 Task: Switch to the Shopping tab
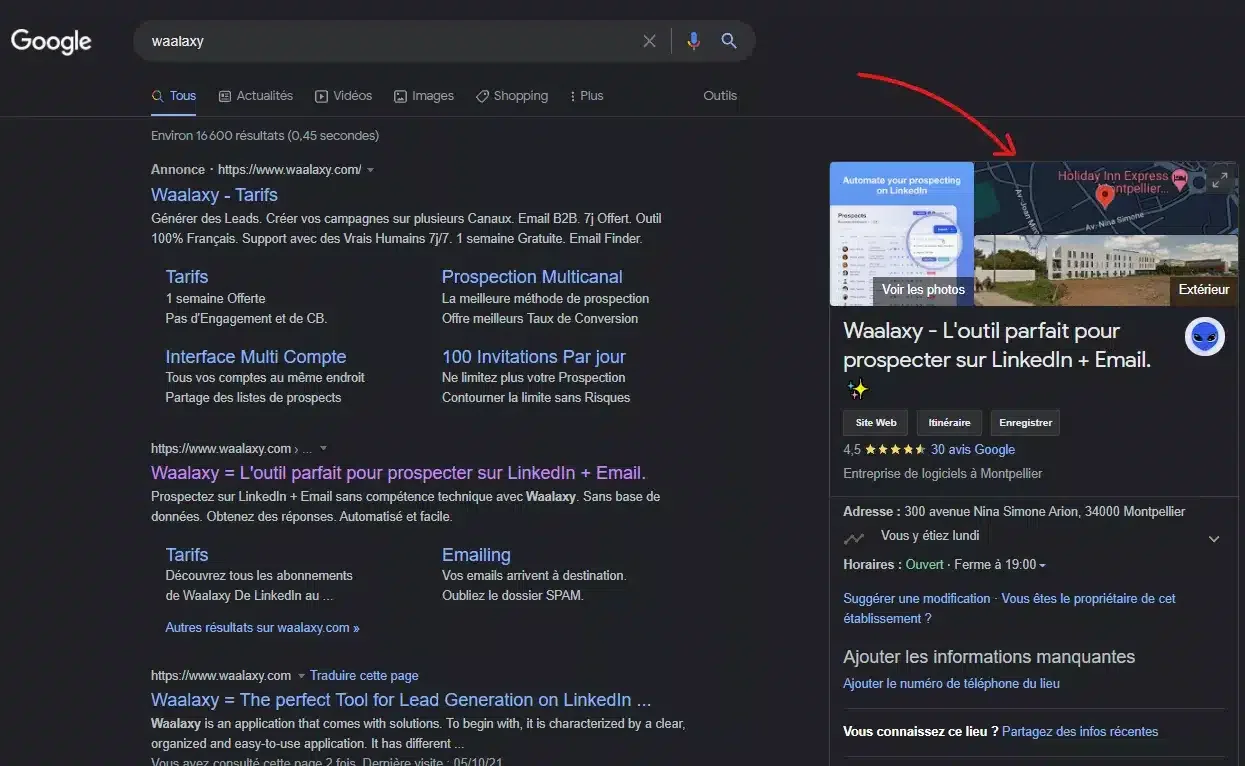click(x=512, y=96)
